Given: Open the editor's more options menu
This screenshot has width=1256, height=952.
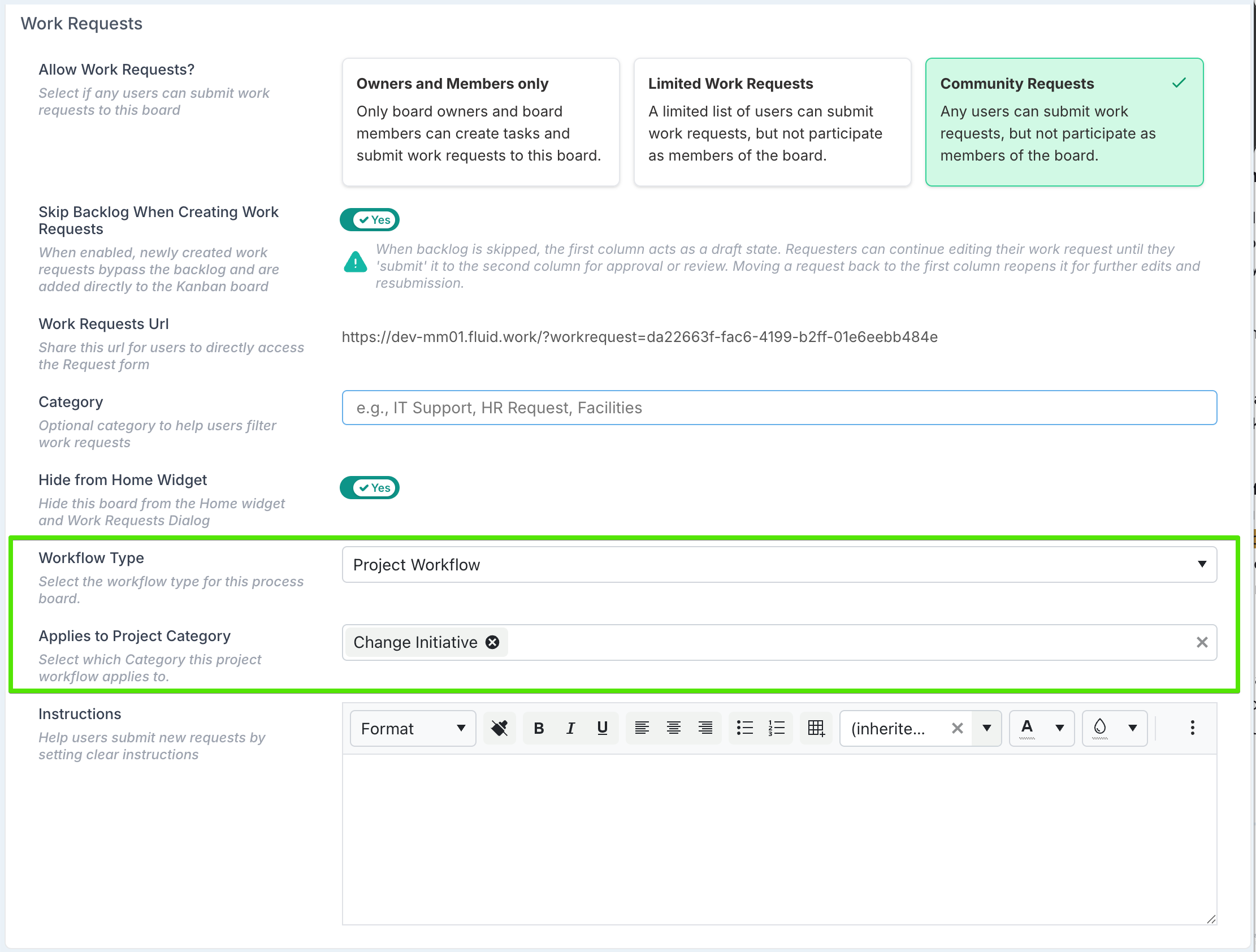Looking at the screenshot, I should point(1192,728).
